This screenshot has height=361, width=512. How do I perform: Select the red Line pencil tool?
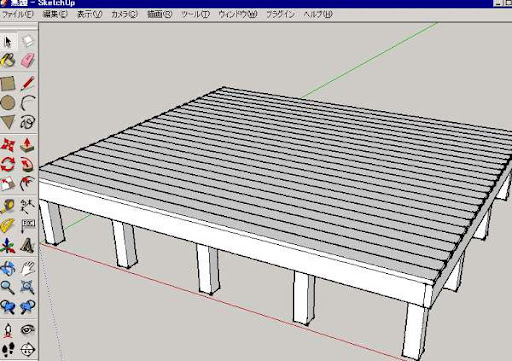coord(28,84)
